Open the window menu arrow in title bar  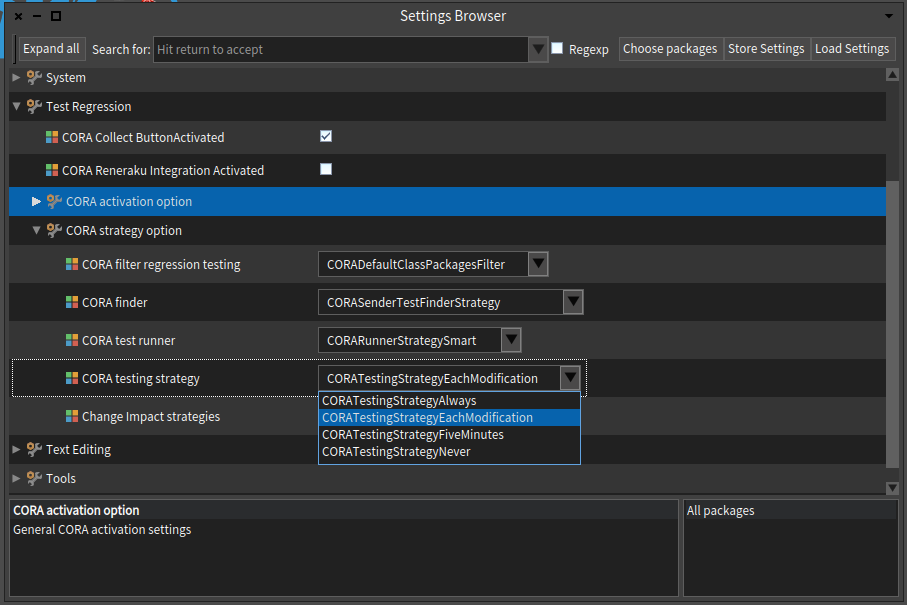[x=889, y=16]
